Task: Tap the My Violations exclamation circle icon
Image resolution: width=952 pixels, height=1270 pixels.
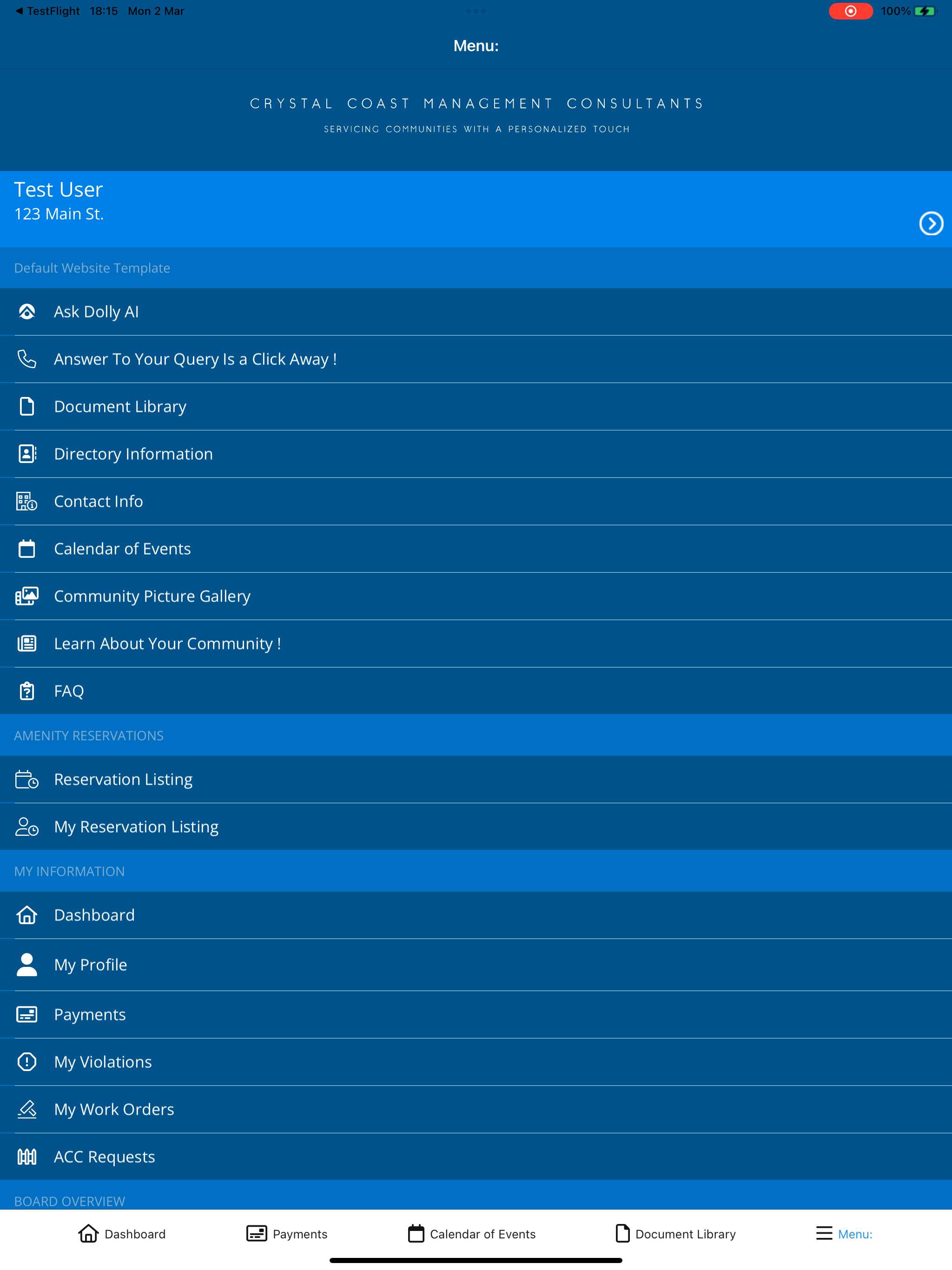Action: (x=27, y=1062)
